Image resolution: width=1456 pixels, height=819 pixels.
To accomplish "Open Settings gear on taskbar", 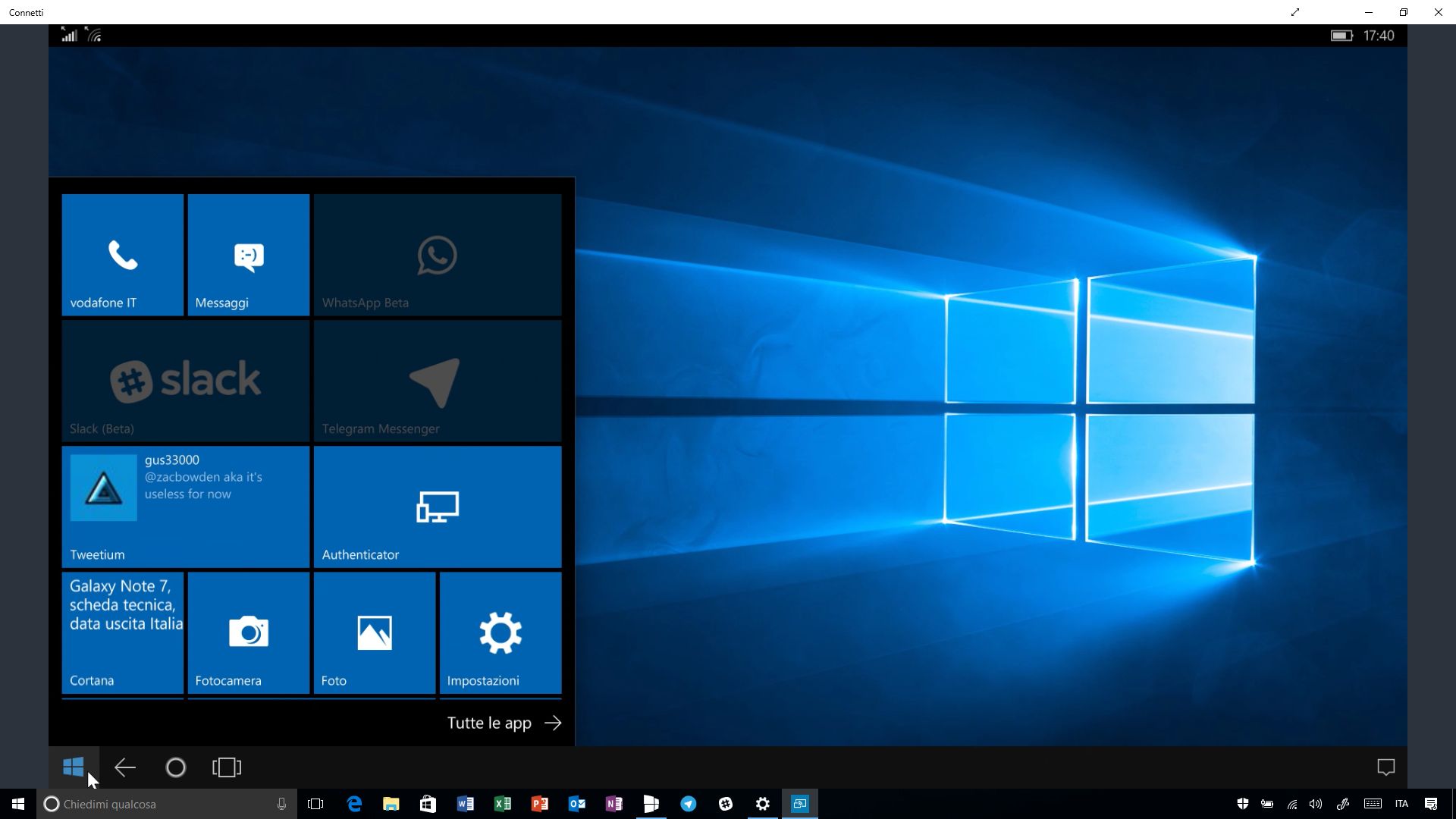I will pos(763,804).
